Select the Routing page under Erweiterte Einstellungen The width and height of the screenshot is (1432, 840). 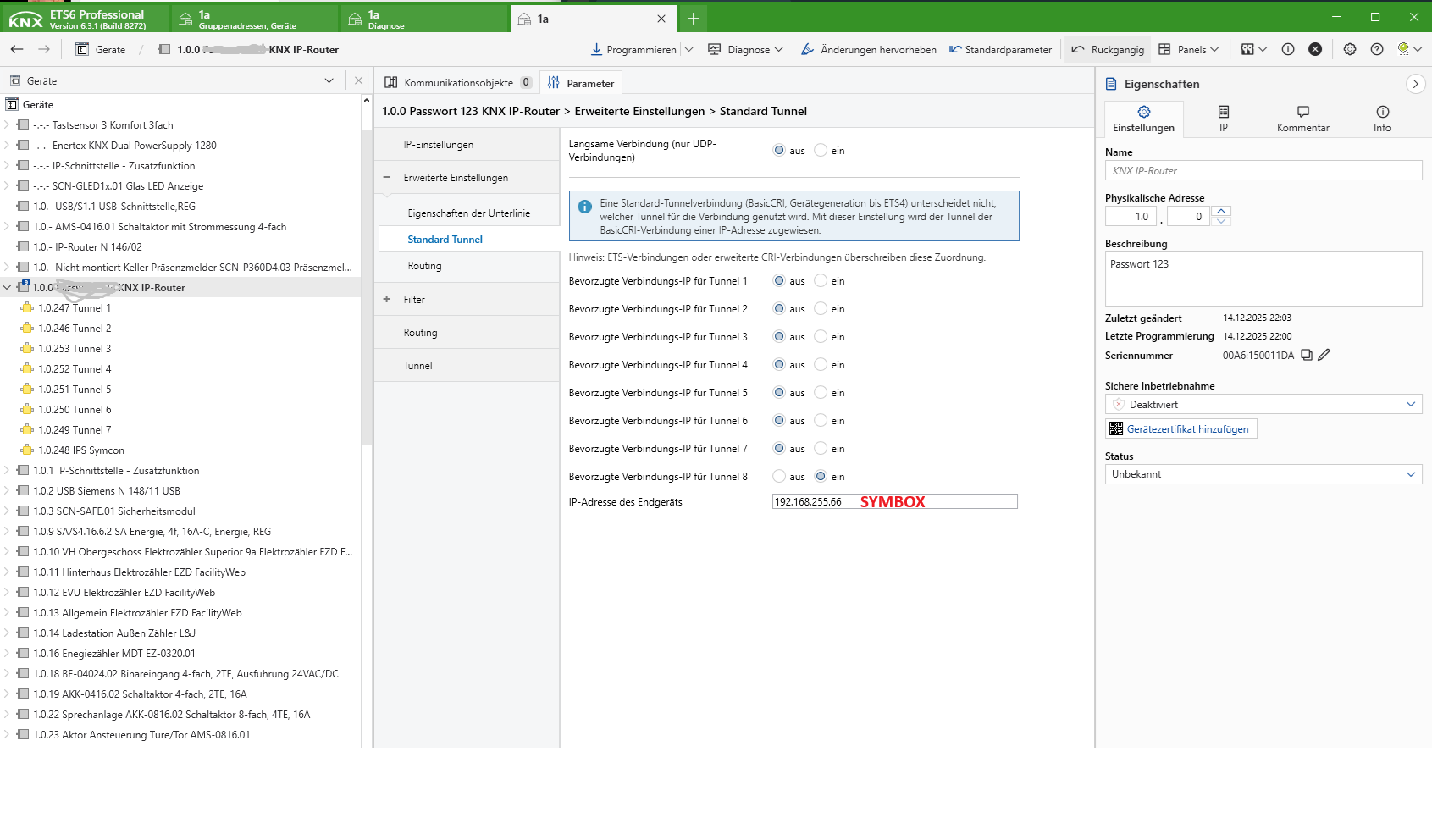pyautogui.click(x=424, y=266)
